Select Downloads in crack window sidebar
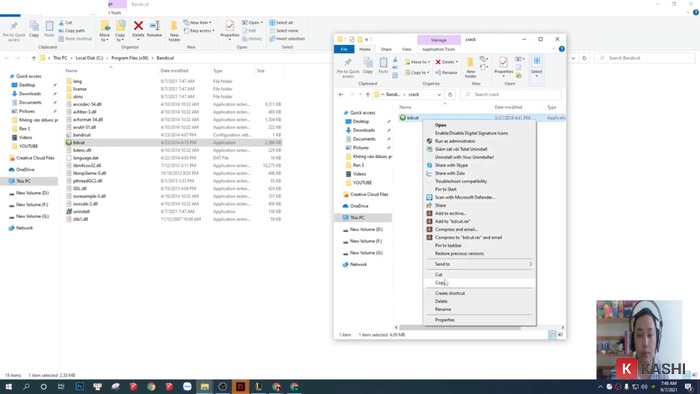Image resolution: width=700 pixels, height=394 pixels. pyautogui.click(x=363, y=130)
